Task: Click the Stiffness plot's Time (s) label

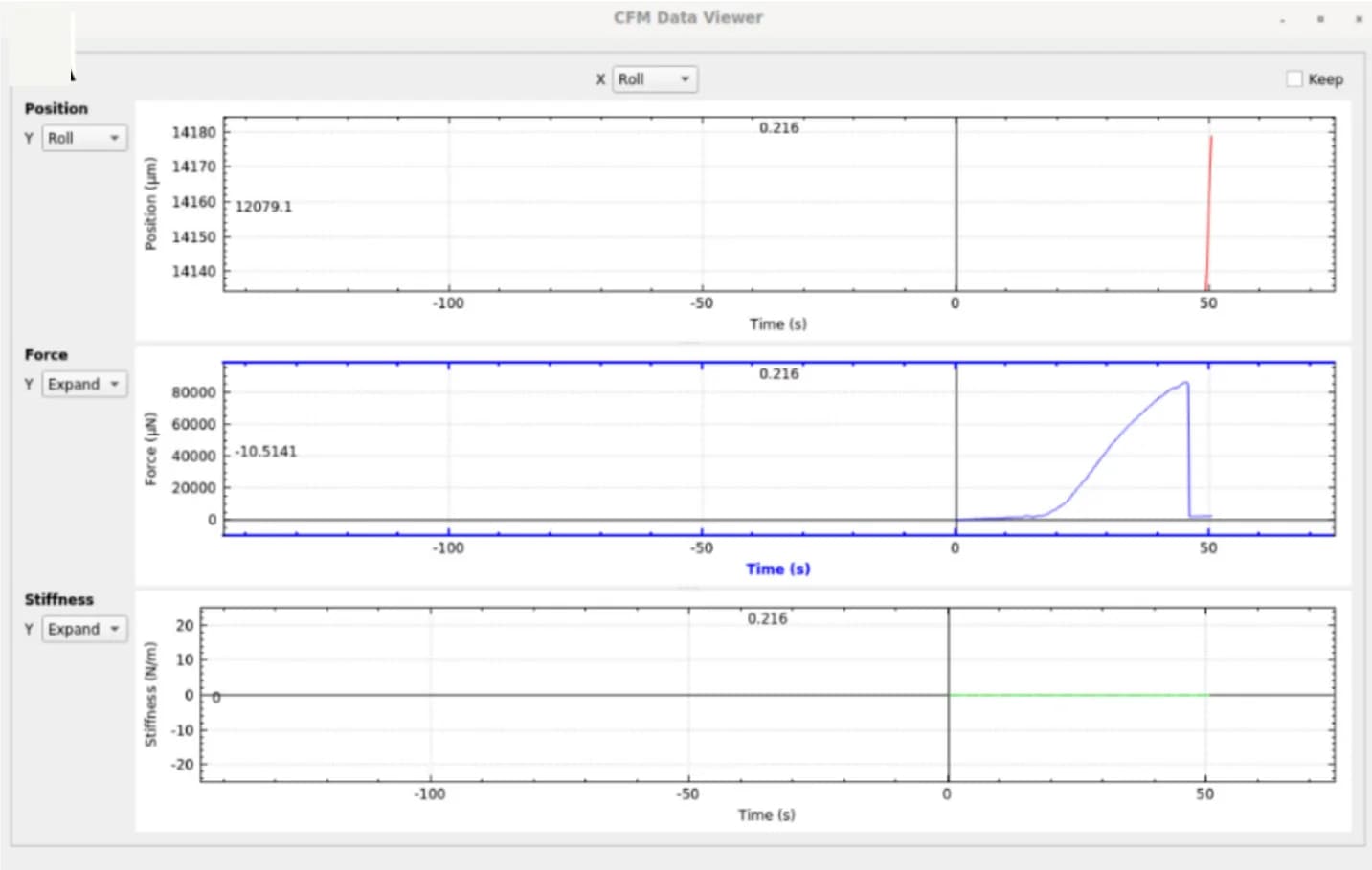Action: click(x=766, y=814)
